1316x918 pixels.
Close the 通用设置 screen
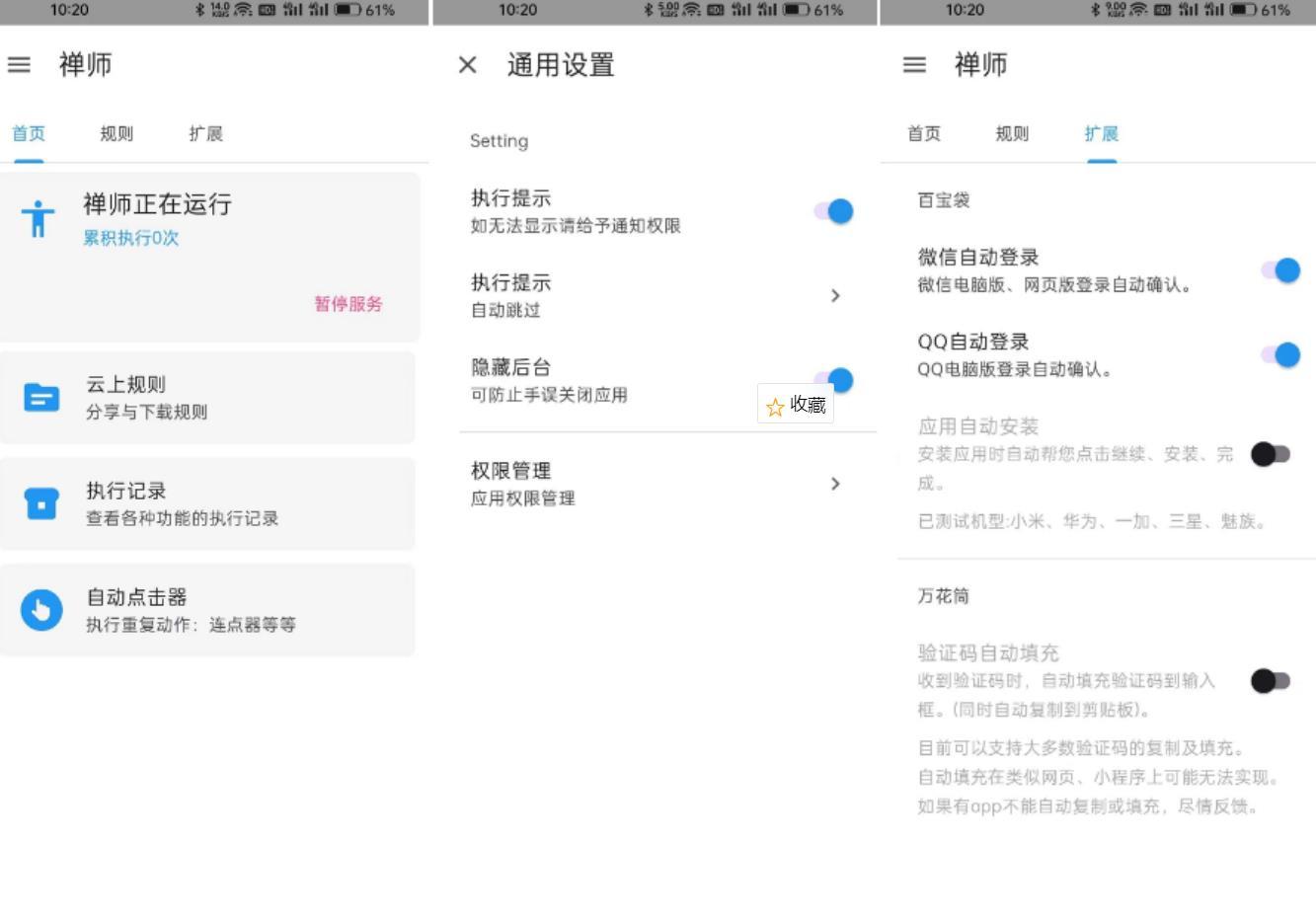tap(468, 65)
